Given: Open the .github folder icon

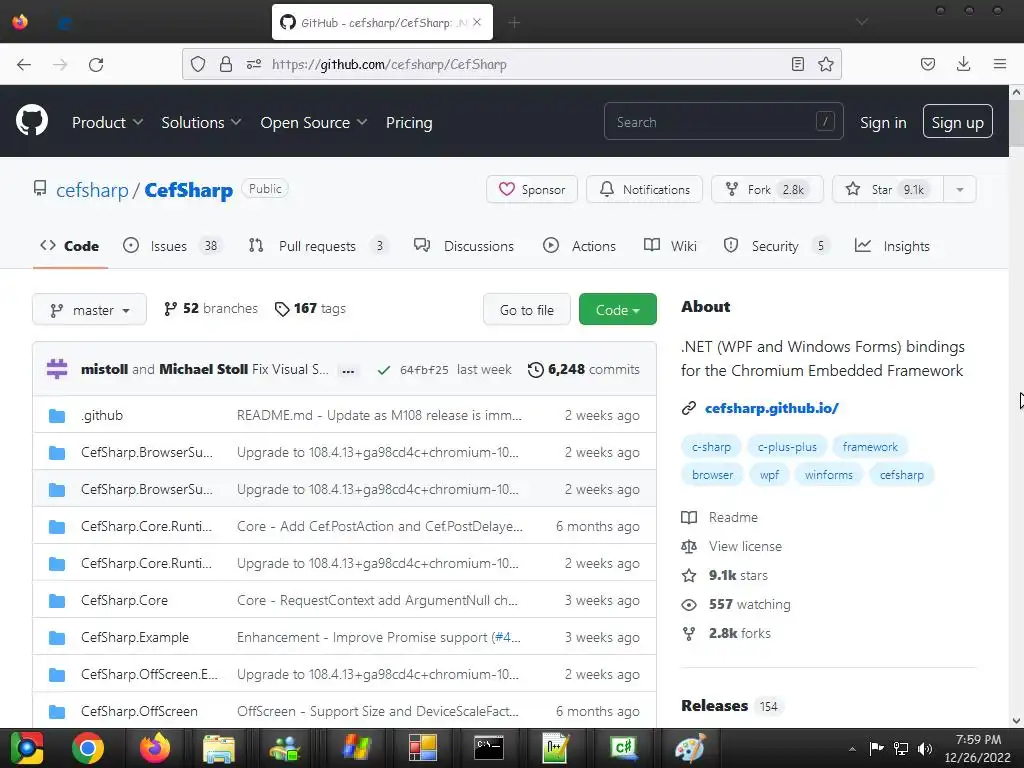Looking at the screenshot, I should tap(57, 415).
